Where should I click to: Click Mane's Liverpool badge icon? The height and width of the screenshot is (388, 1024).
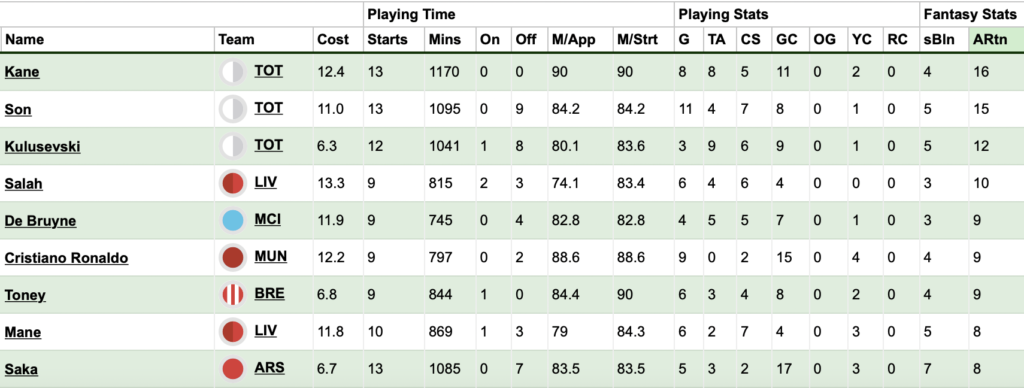coord(233,332)
